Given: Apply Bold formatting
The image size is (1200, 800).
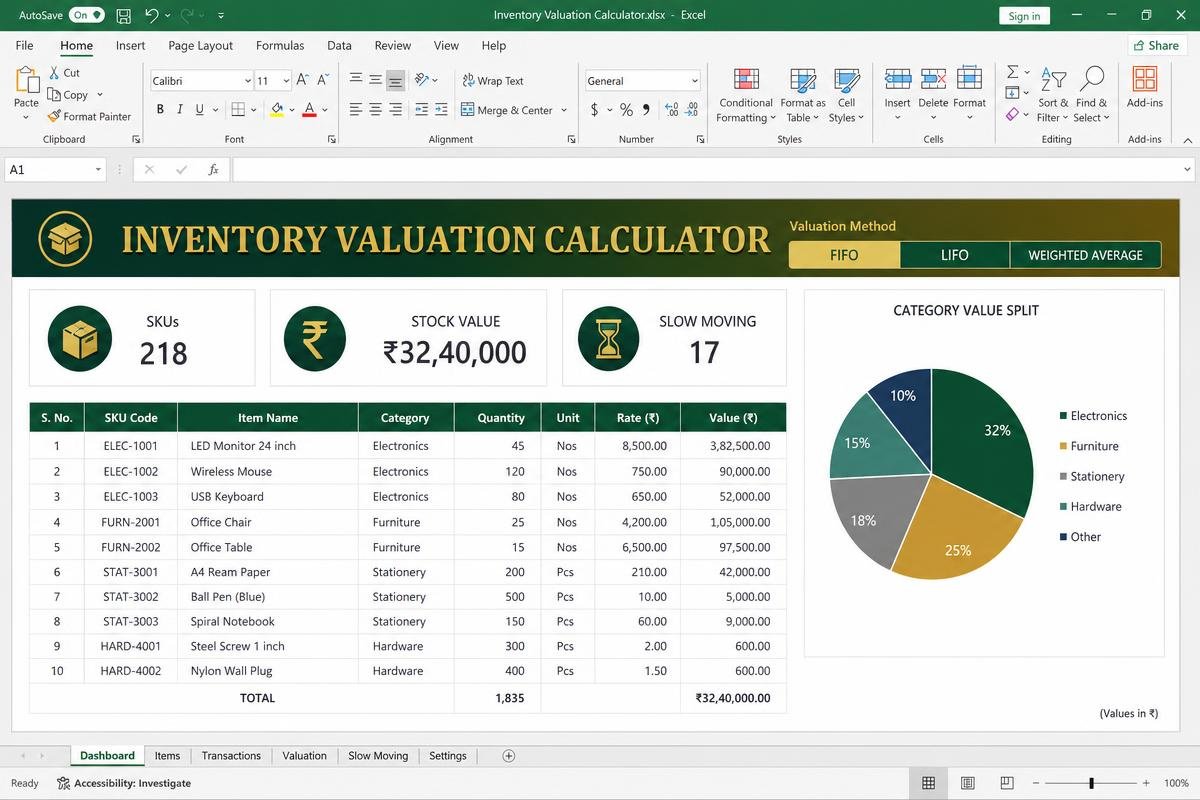Looking at the screenshot, I should coord(160,110).
